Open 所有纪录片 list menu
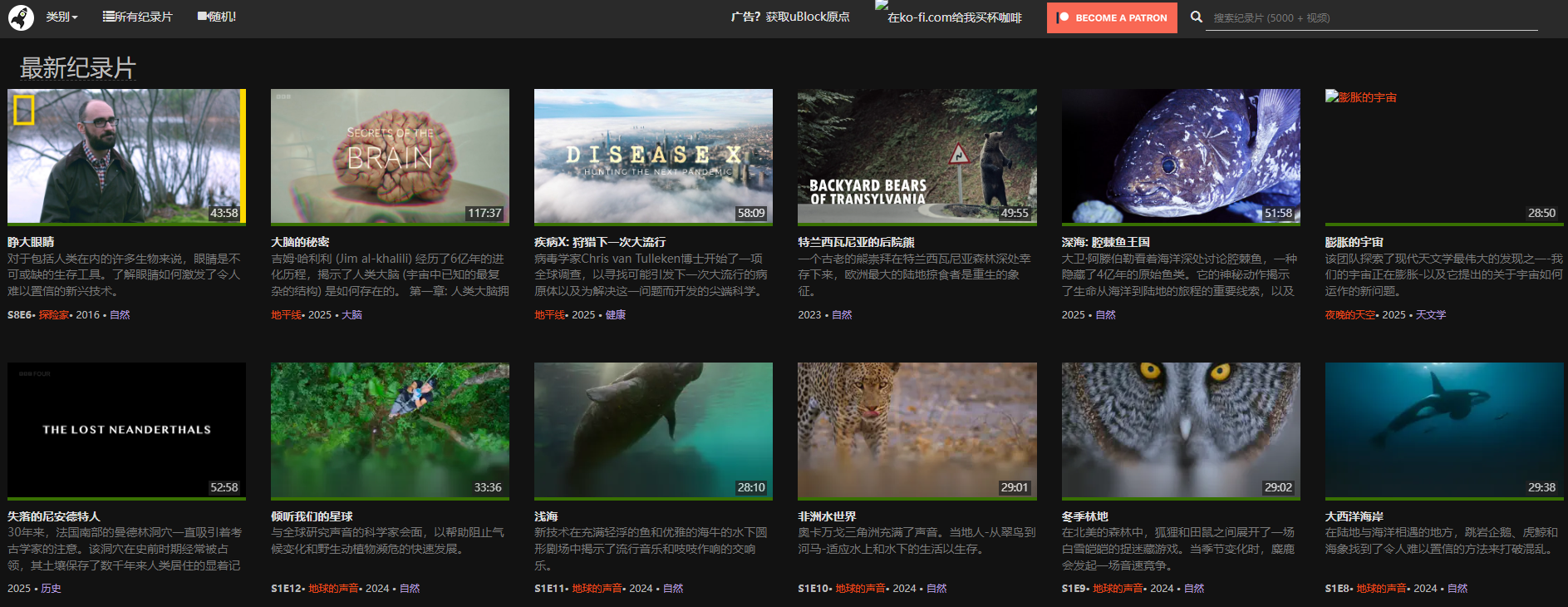This screenshot has width=1568, height=607. [137, 17]
